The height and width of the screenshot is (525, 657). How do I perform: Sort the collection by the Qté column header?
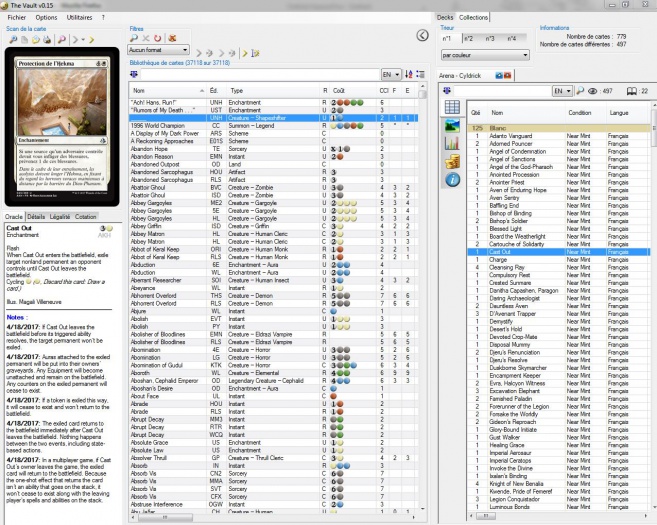click(x=477, y=113)
